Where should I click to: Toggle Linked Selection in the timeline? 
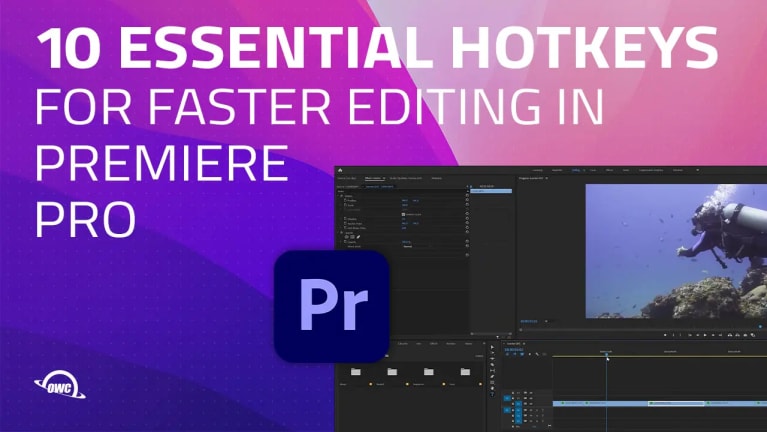click(522, 354)
